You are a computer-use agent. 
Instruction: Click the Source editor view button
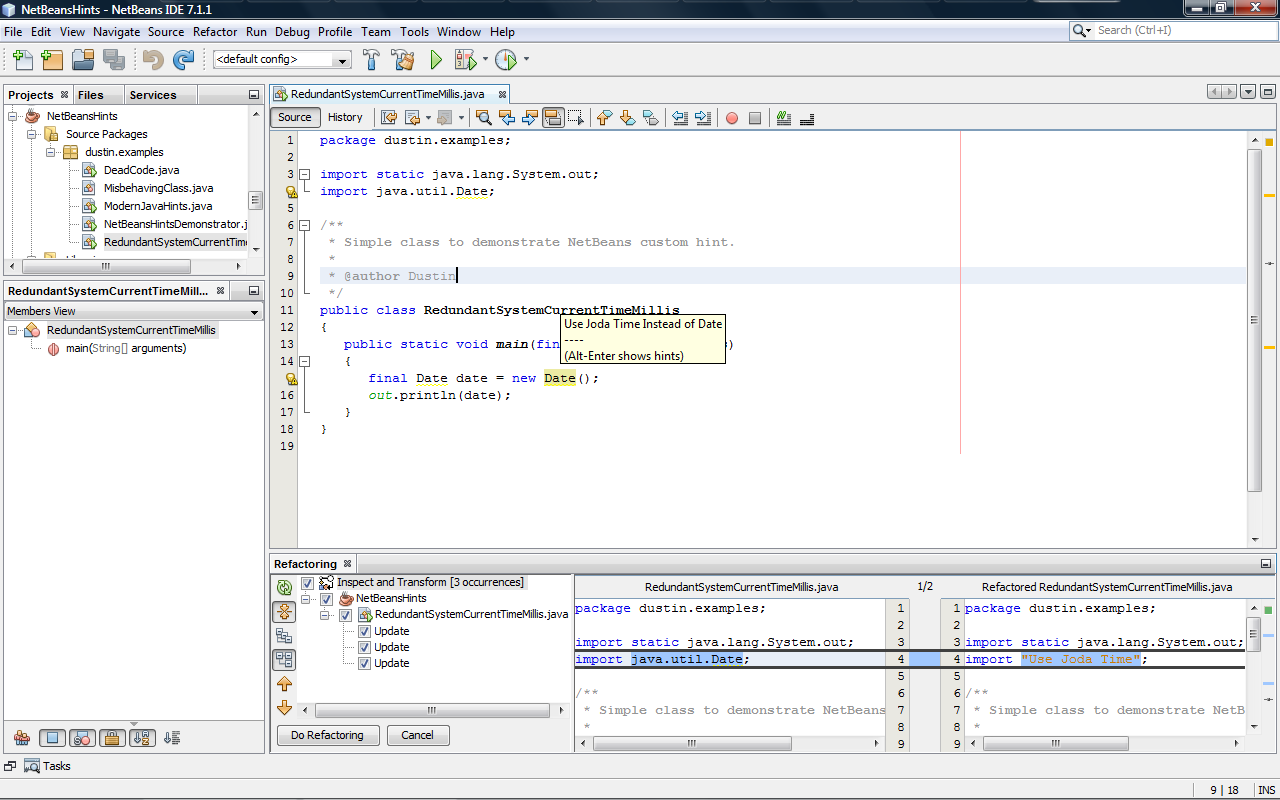coord(295,117)
